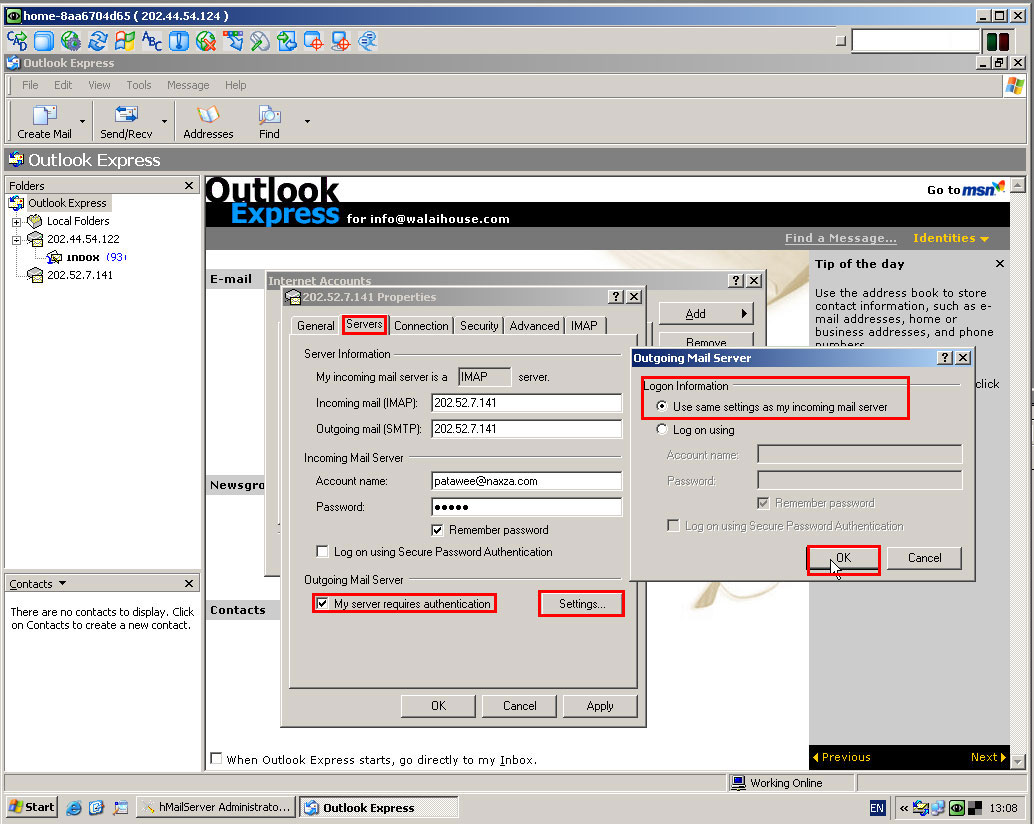Click the VNC eye tray icon
The height and width of the screenshot is (824, 1034).
[x=957, y=808]
